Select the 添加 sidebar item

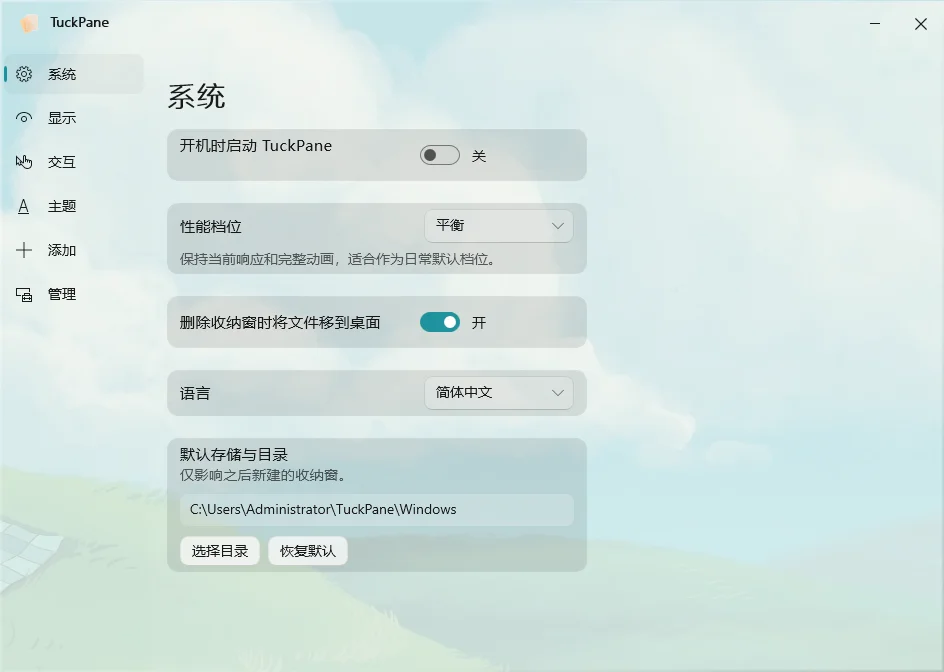point(74,250)
